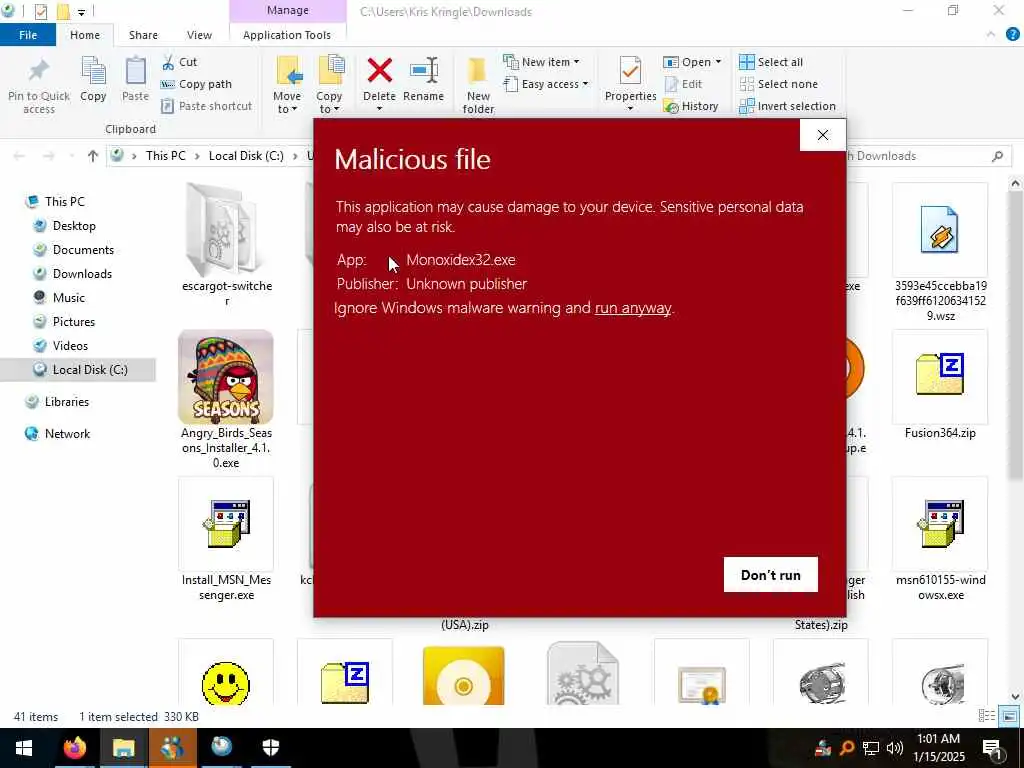
Task: Switch to Large icons view icon
Action: pyautogui.click(x=1010, y=716)
